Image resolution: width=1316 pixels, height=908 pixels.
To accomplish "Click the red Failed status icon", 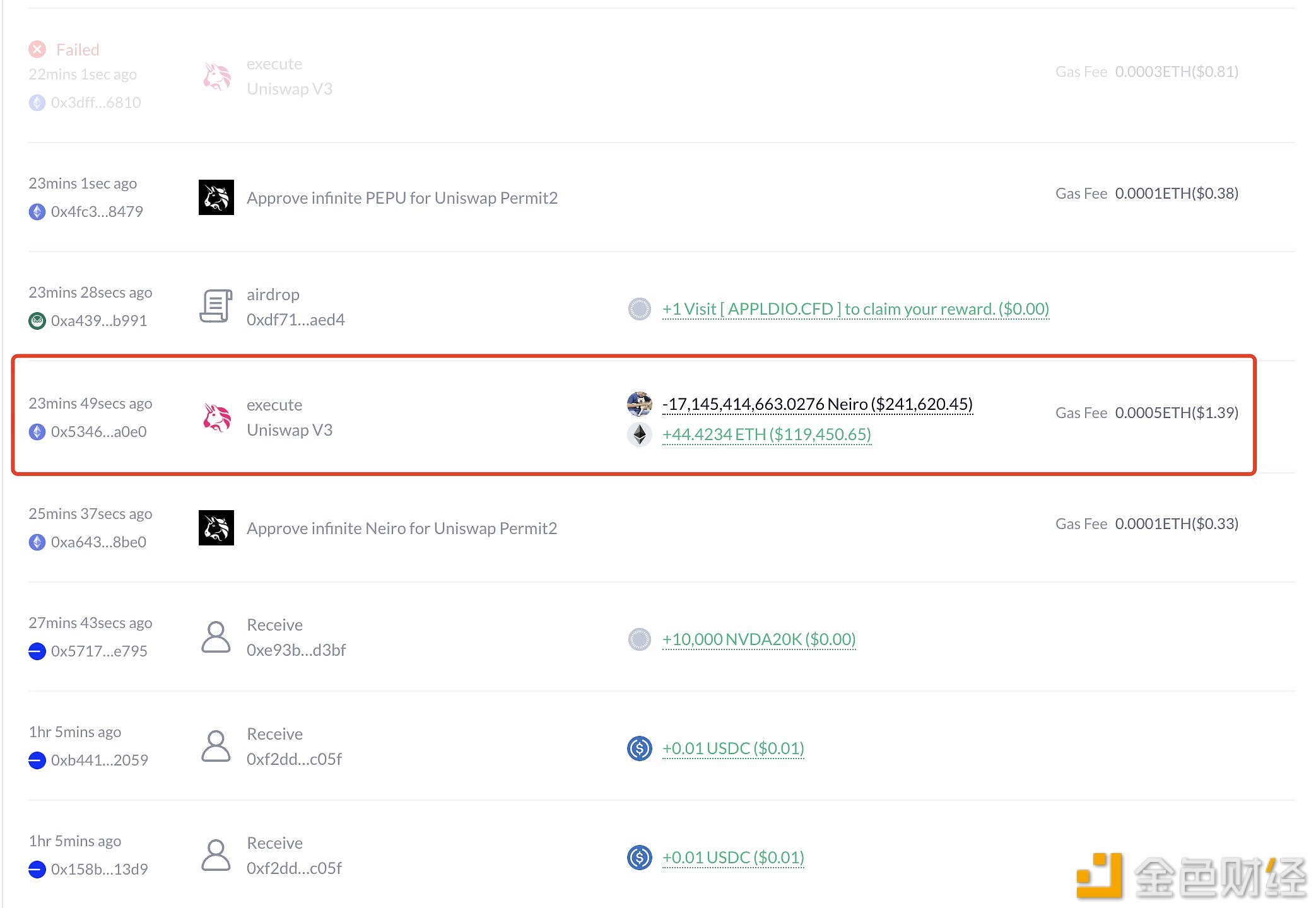I will click(x=37, y=49).
